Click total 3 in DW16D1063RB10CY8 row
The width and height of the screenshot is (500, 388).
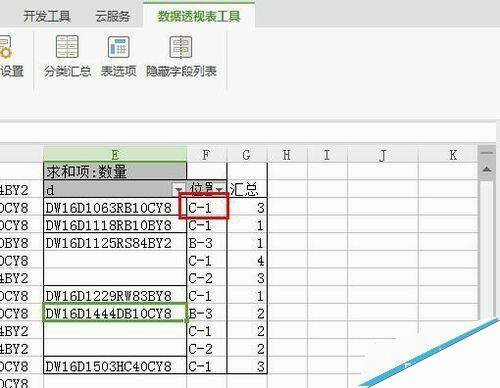pyautogui.click(x=247, y=207)
